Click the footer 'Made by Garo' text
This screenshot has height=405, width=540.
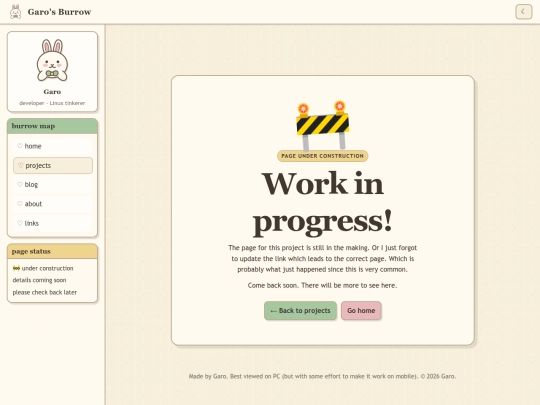(322, 376)
